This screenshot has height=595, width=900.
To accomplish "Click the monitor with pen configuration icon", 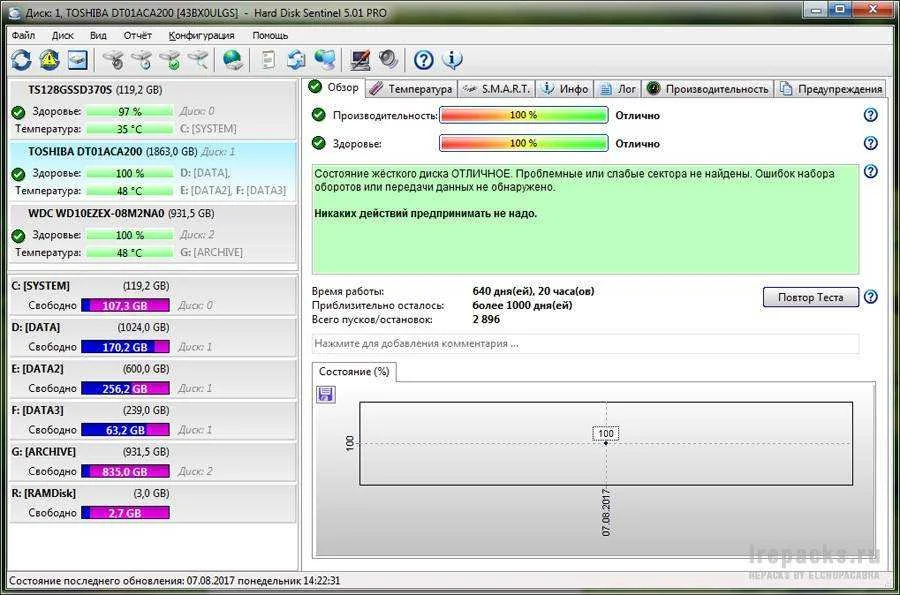I will click(x=360, y=60).
